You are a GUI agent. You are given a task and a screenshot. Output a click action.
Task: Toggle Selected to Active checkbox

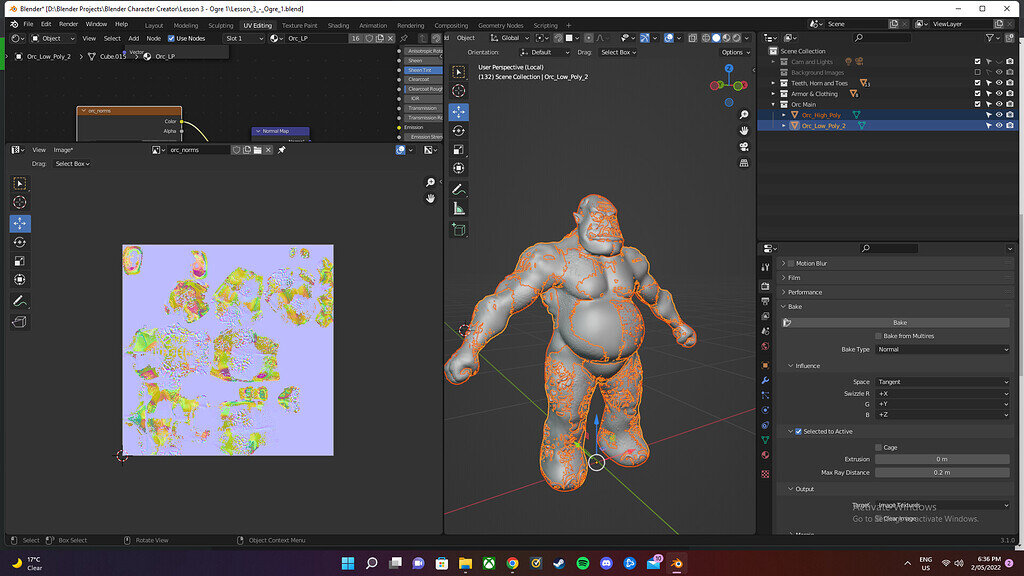pyautogui.click(x=798, y=432)
